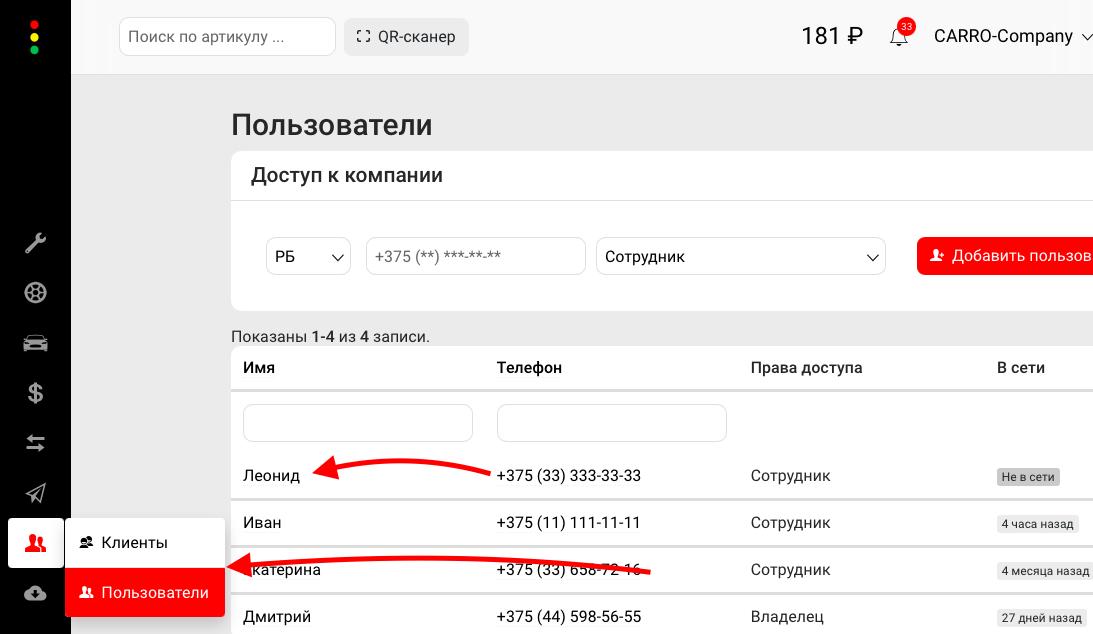Viewport: 1093px width, 634px height.
Task: Click the 27 дней назад badge
Action: [1041, 618]
